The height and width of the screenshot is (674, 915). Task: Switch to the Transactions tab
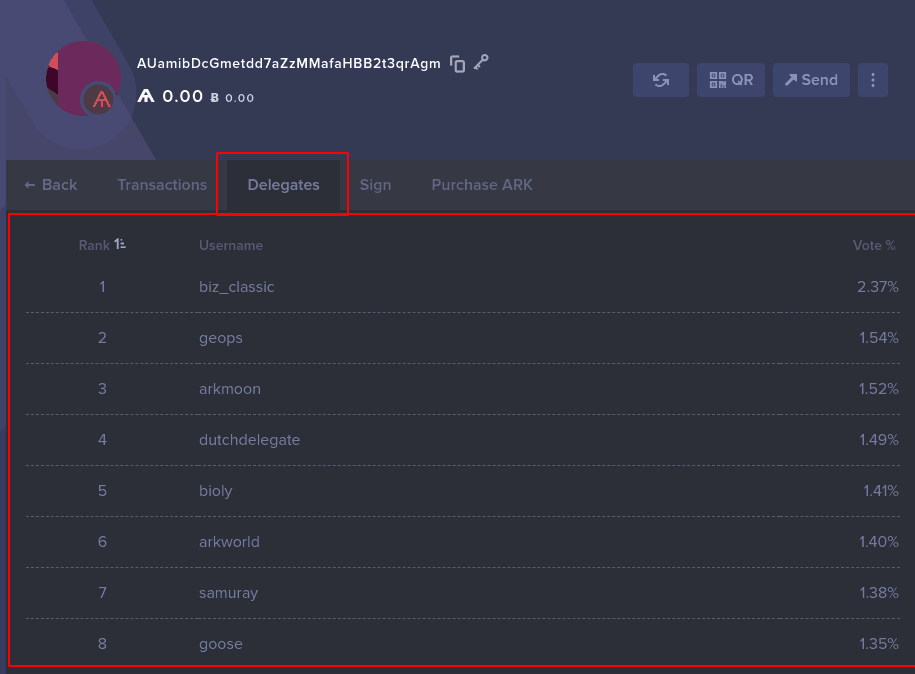coord(162,185)
